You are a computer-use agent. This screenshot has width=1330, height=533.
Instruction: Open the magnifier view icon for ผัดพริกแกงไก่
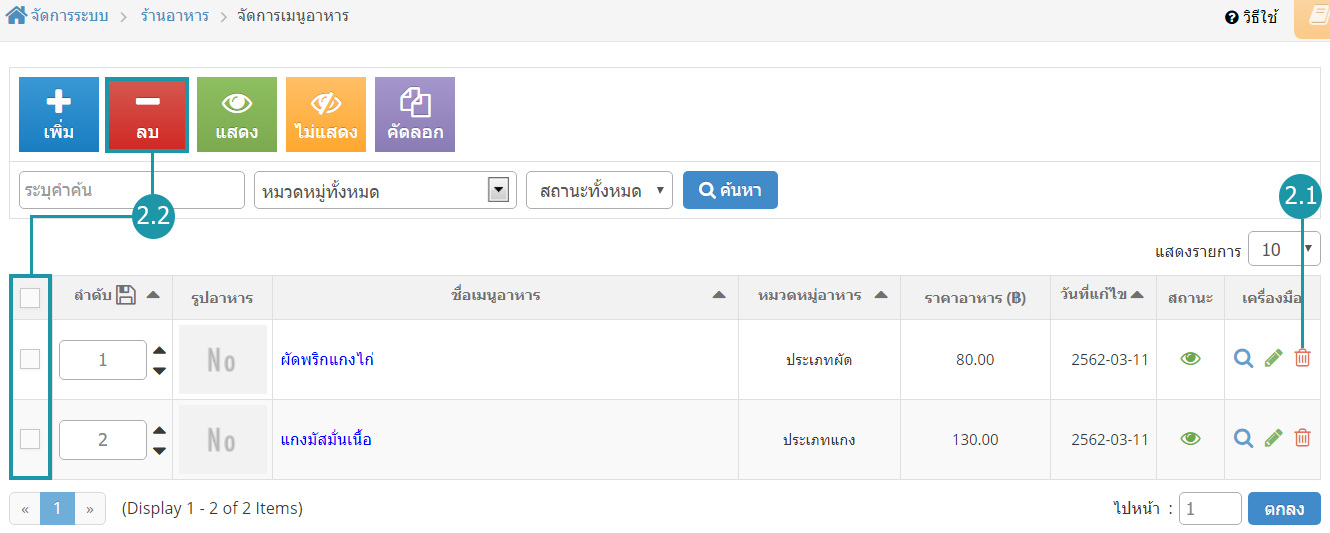1243,358
